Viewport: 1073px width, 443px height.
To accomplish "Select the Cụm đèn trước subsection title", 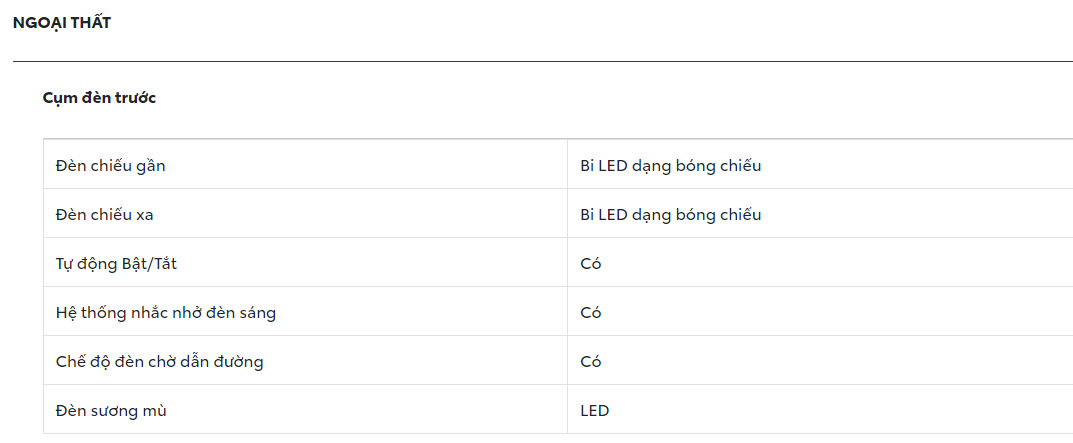I will (x=99, y=98).
